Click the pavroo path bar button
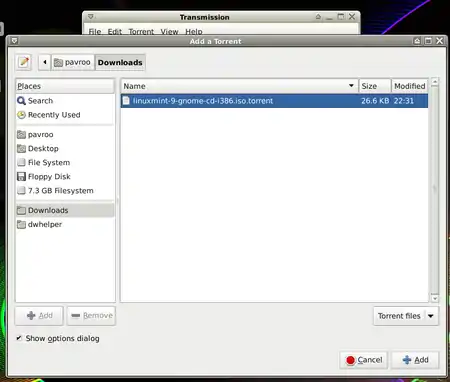450x382 pixels. tap(72, 62)
